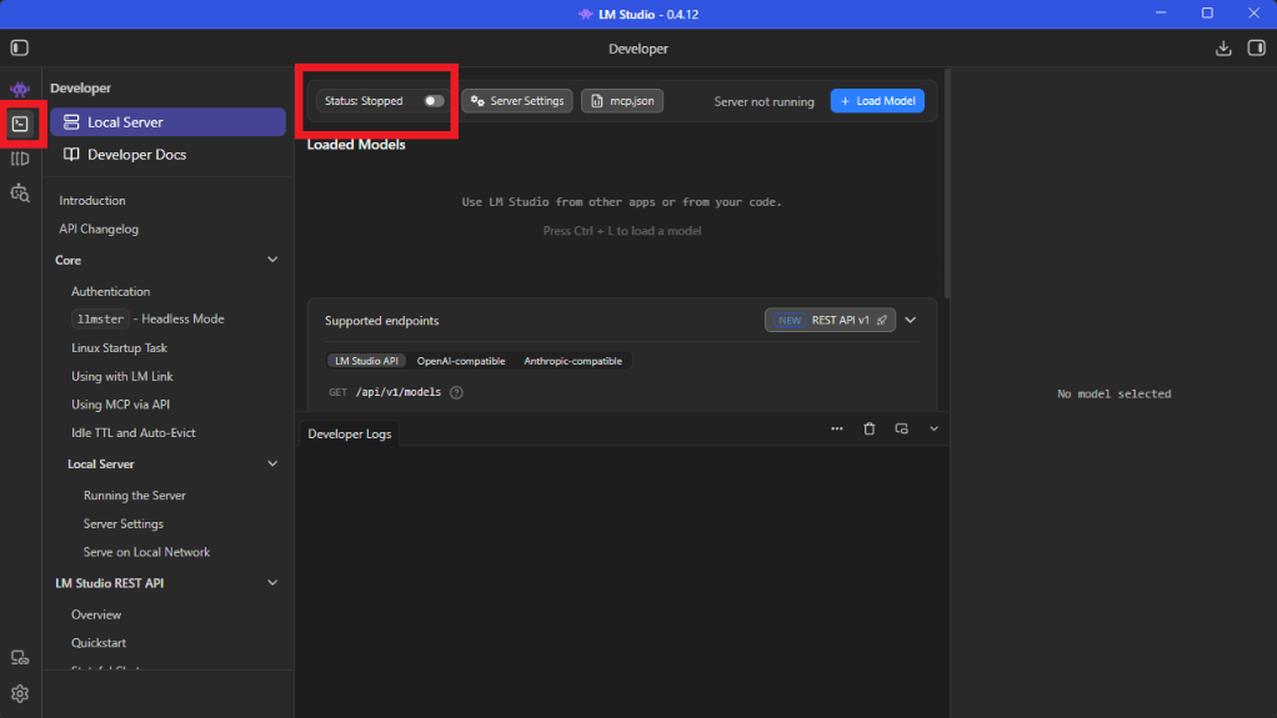Toggle the left sidebar panel icon

click(19, 48)
